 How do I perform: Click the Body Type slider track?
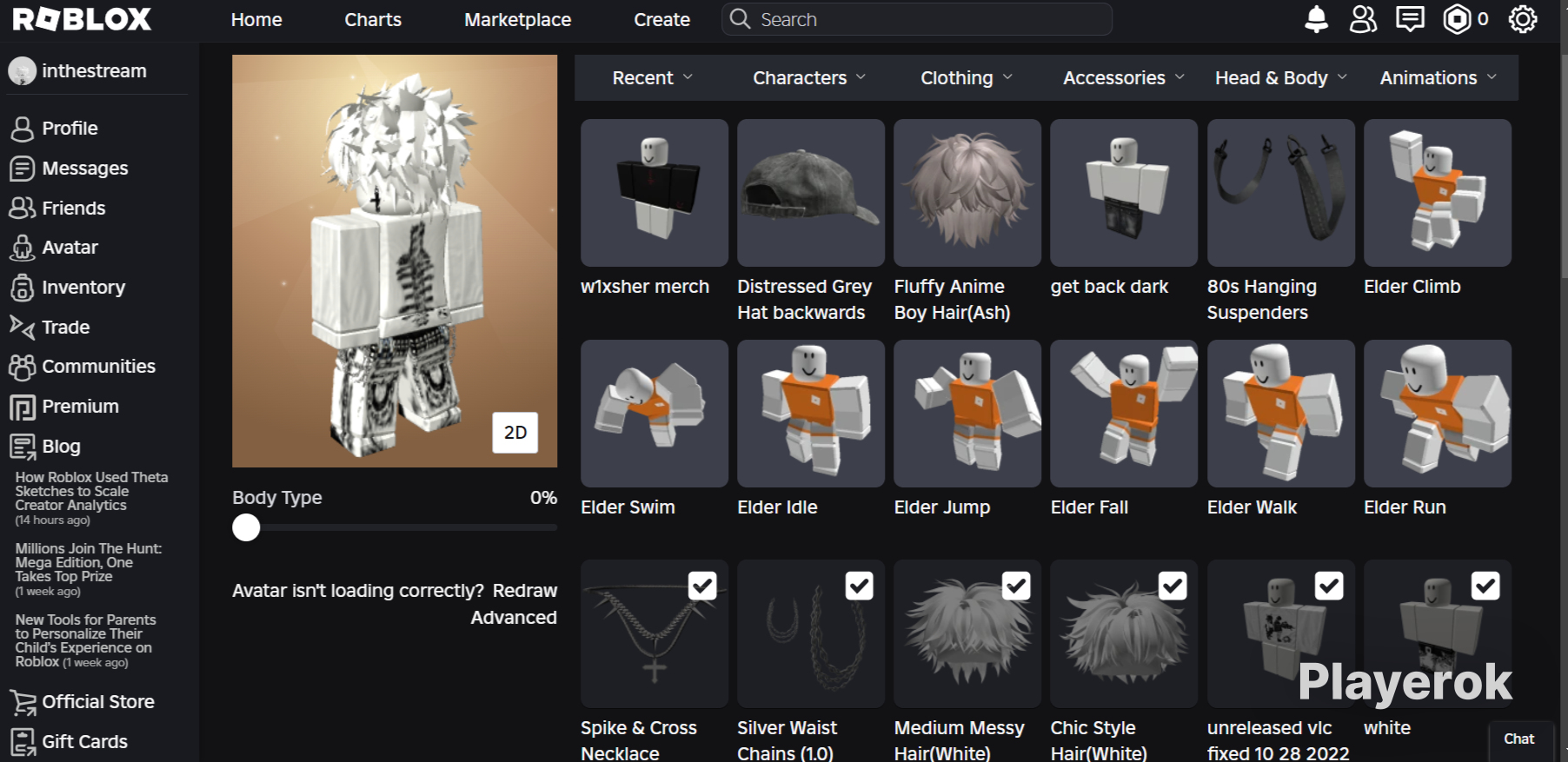(395, 527)
